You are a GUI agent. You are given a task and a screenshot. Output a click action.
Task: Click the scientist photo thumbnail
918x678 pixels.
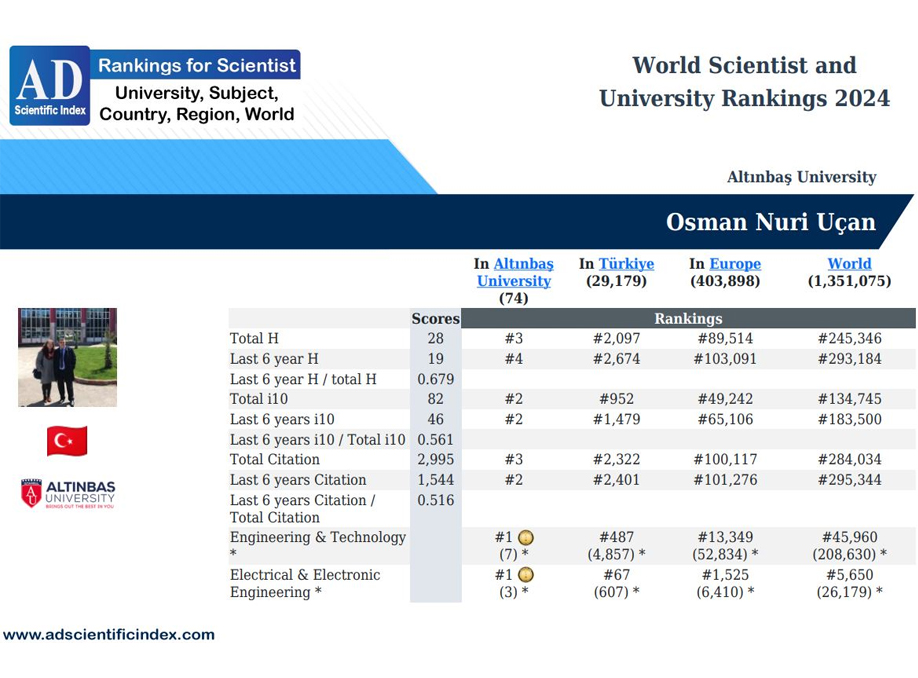click(66, 356)
